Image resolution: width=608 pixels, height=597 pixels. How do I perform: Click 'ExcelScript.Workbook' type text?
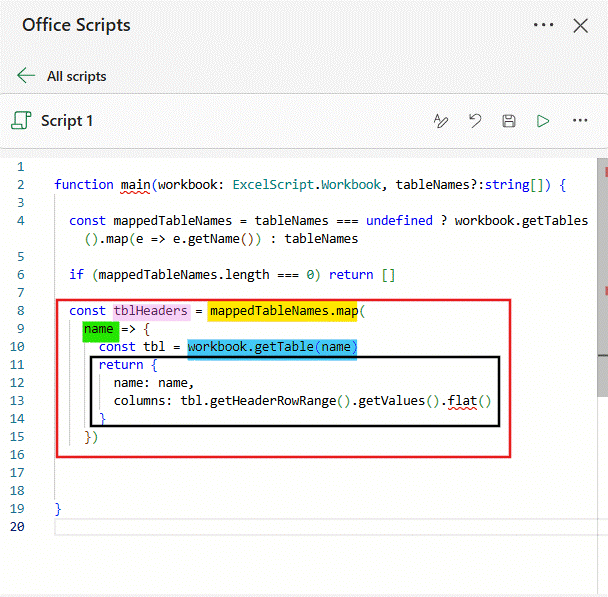(307, 185)
